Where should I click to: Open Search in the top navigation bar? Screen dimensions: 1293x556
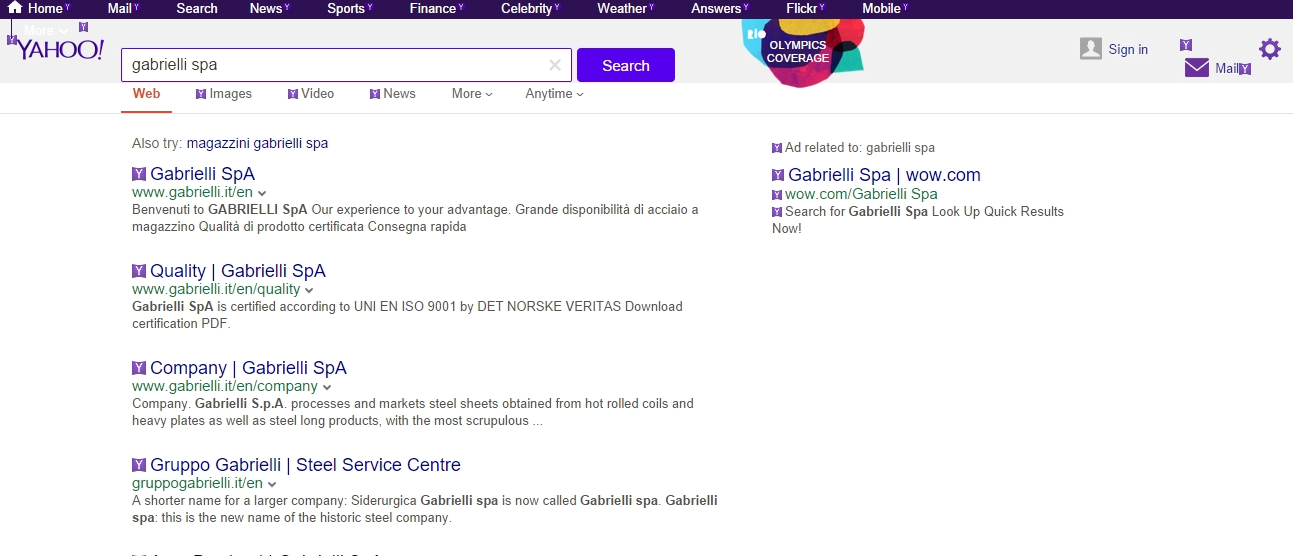[x=197, y=8]
